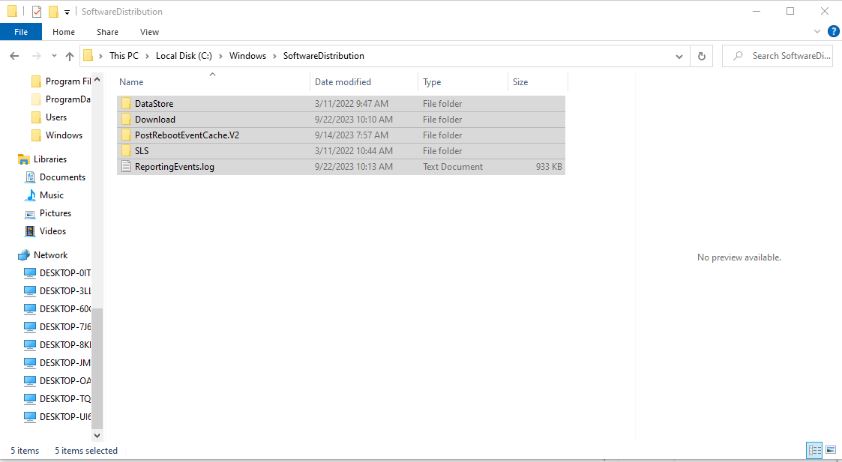Open the Videos library
Screen dimensions: 842x462
45,231
